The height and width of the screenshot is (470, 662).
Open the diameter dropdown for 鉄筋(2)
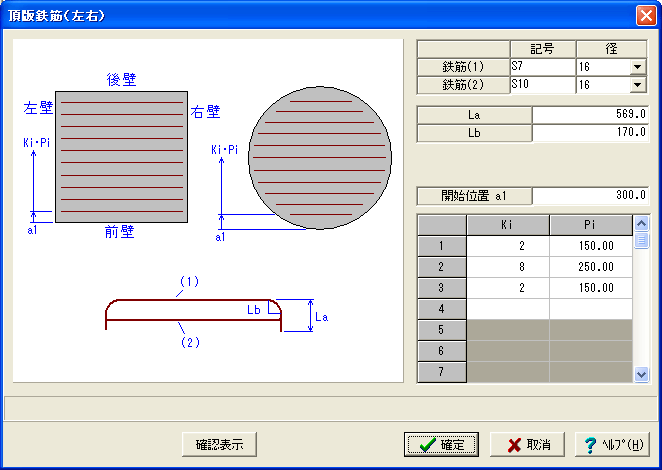(x=638, y=85)
